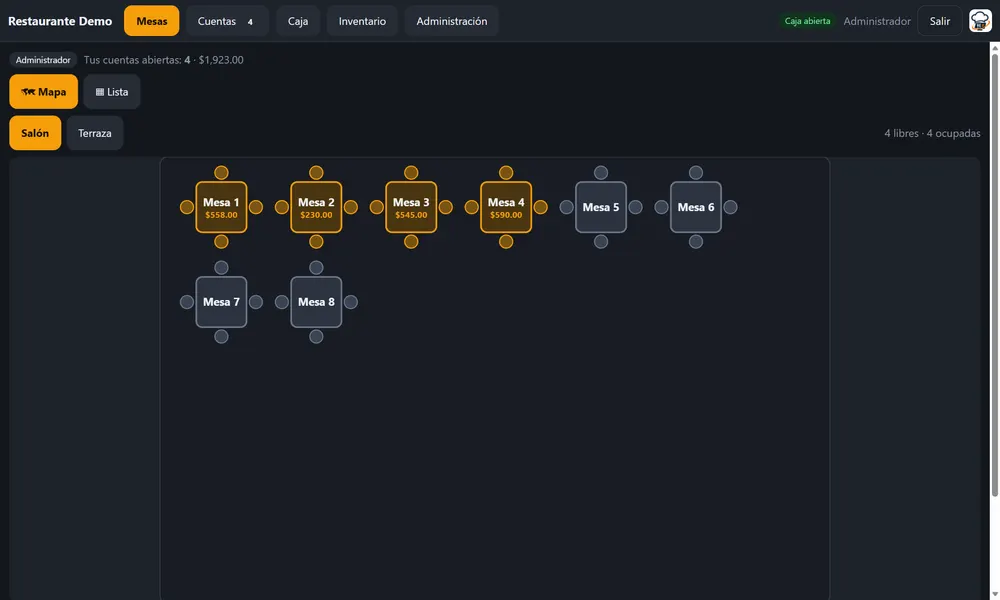Select the Terraza area tab
Viewport: 1000px width, 600px height.
click(x=95, y=133)
